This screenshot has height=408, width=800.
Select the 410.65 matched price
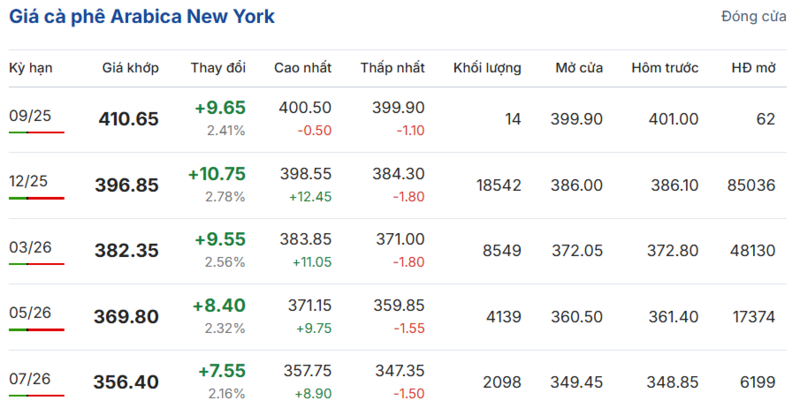[129, 119]
